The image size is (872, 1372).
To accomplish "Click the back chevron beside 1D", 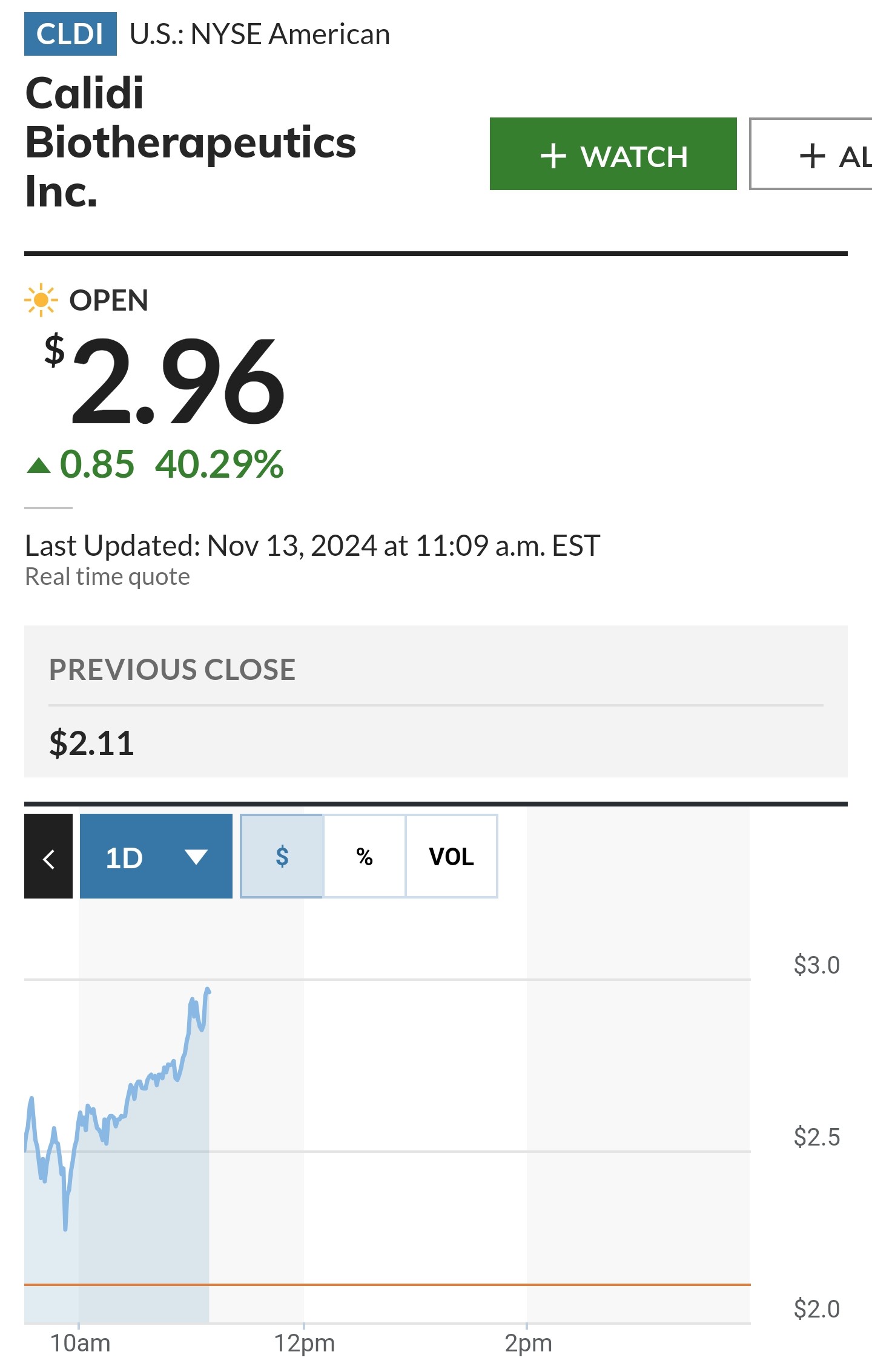I will point(48,856).
